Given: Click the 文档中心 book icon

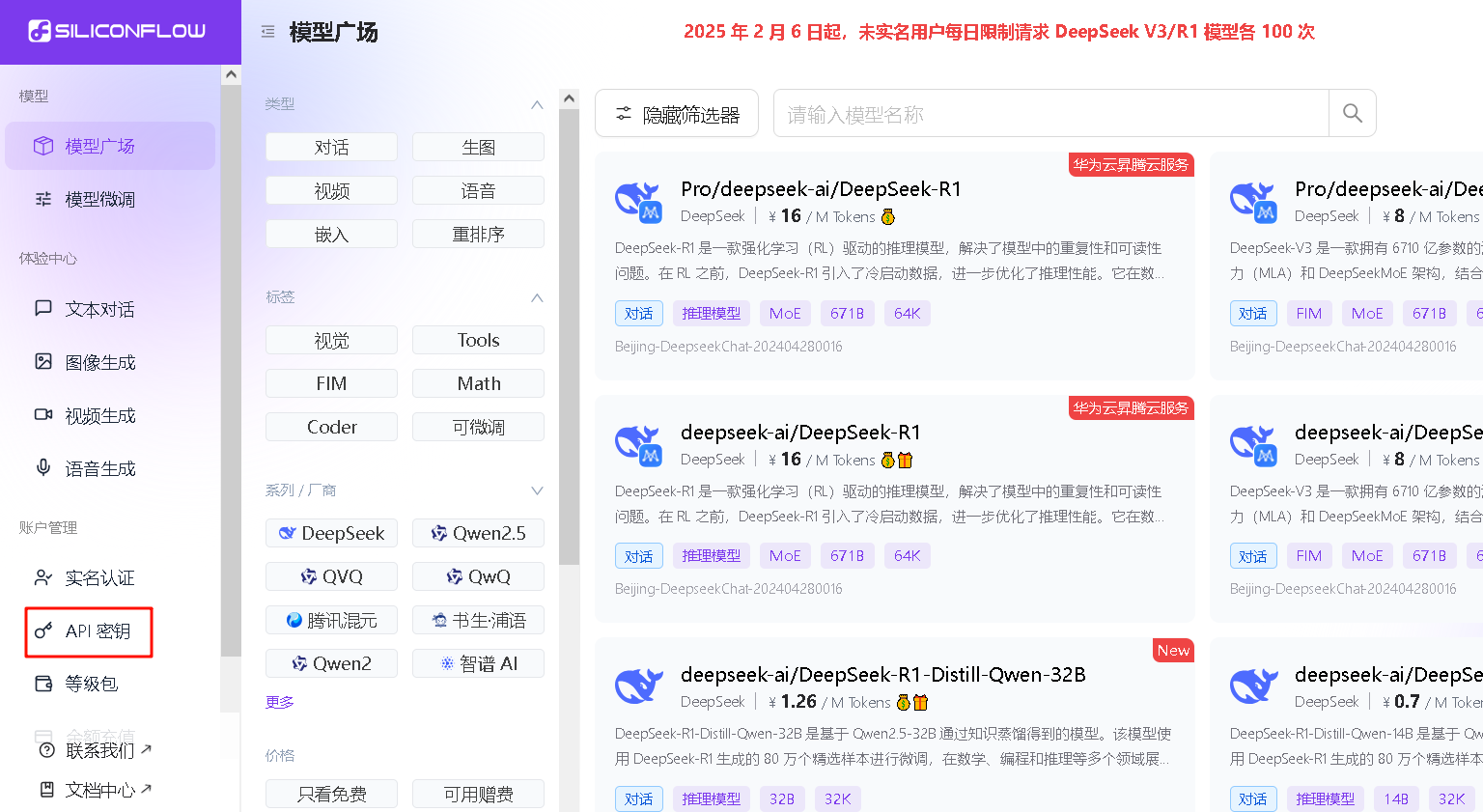Looking at the screenshot, I should pos(46,789).
